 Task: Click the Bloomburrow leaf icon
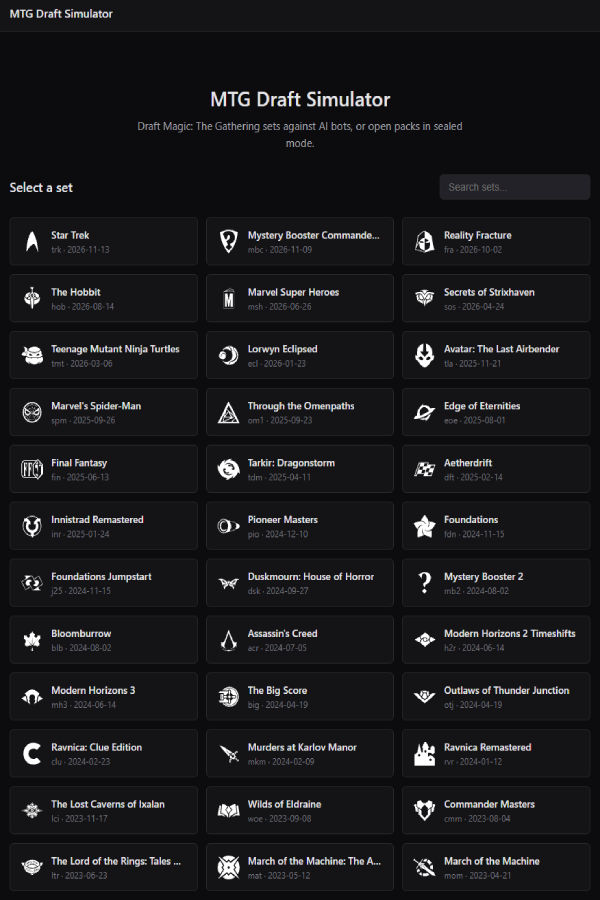pyautogui.click(x=32, y=639)
